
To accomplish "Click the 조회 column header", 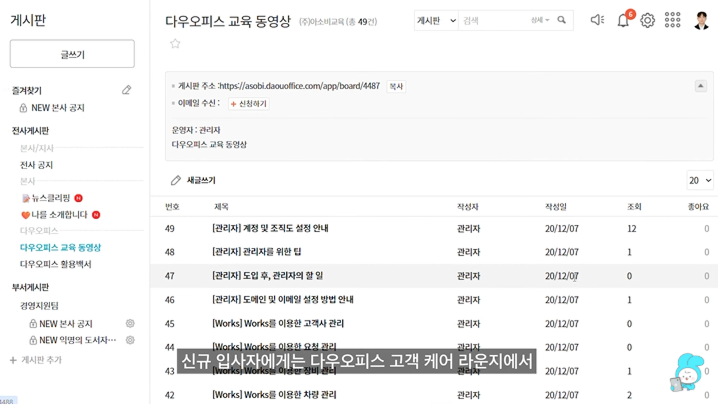I will coord(634,207).
